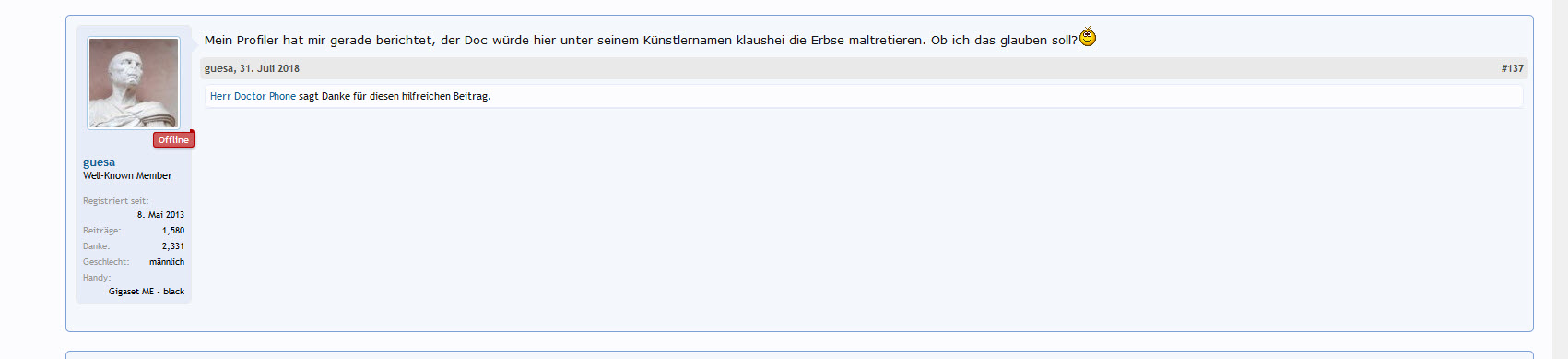Click the Handy label in user info
Screen dimensions: 1568x359
(97, 278)
